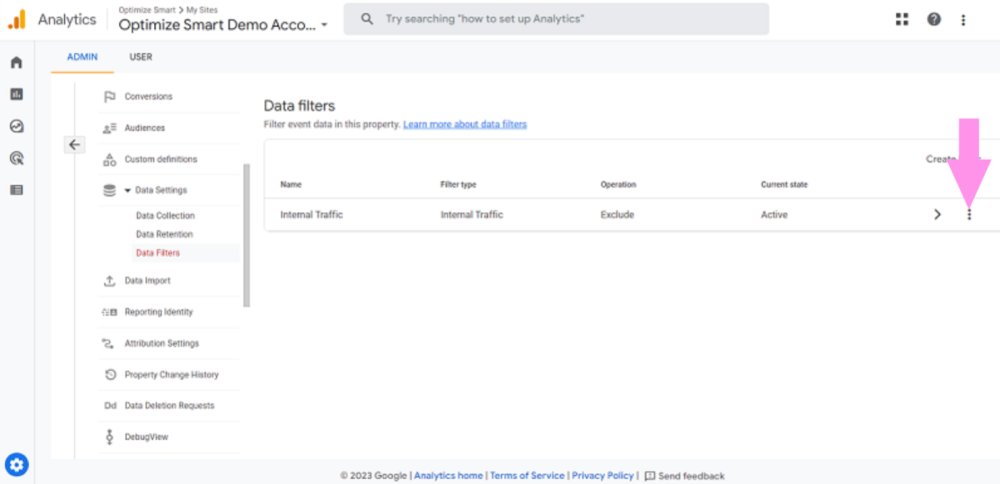1000x484 pixels.
Task: Expand Internal Traffic row chevron
Action: click(937, 214)
